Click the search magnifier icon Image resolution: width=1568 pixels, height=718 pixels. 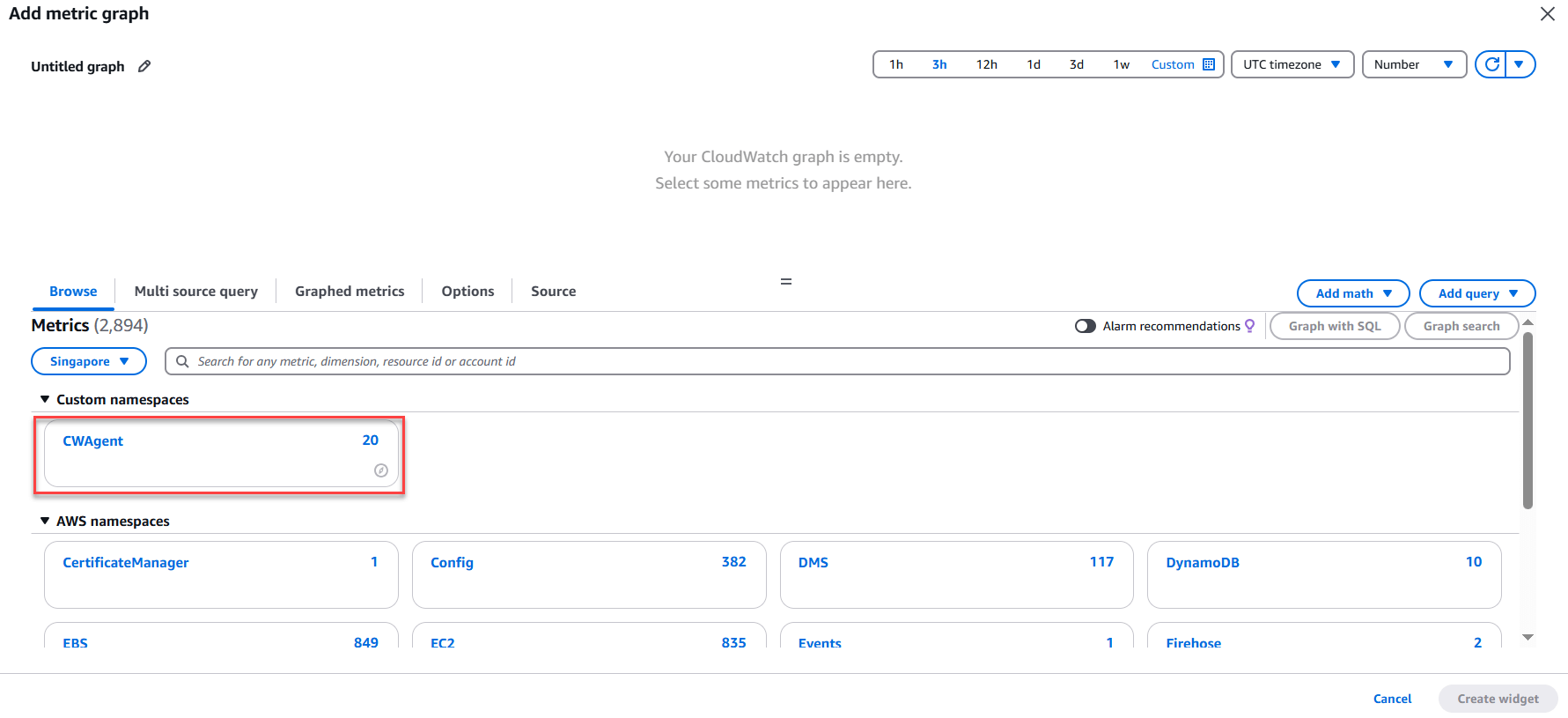182,361
